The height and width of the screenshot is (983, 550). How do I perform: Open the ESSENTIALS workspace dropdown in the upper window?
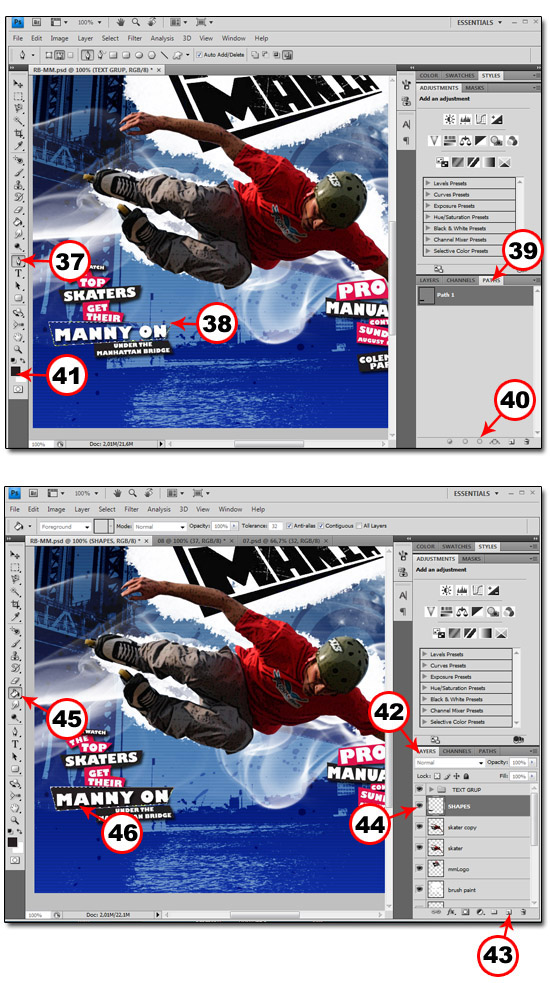click(482, 22)
